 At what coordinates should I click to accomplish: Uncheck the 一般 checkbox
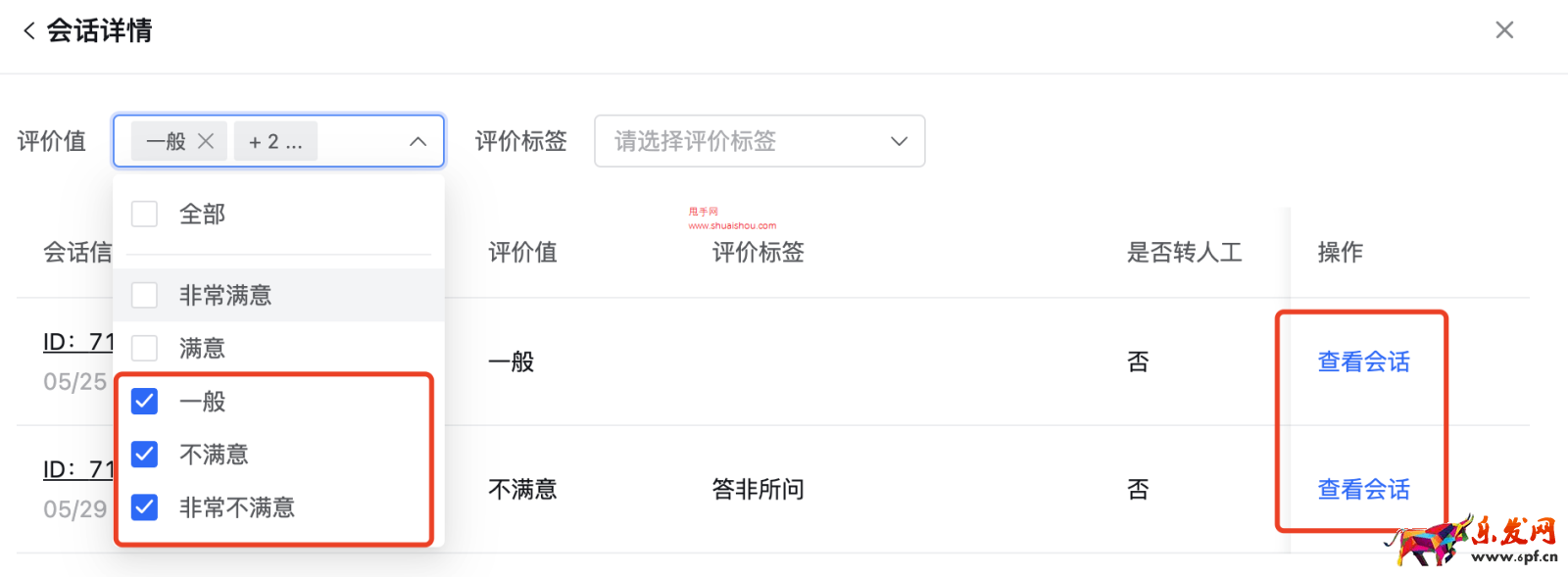coord(144,401)
